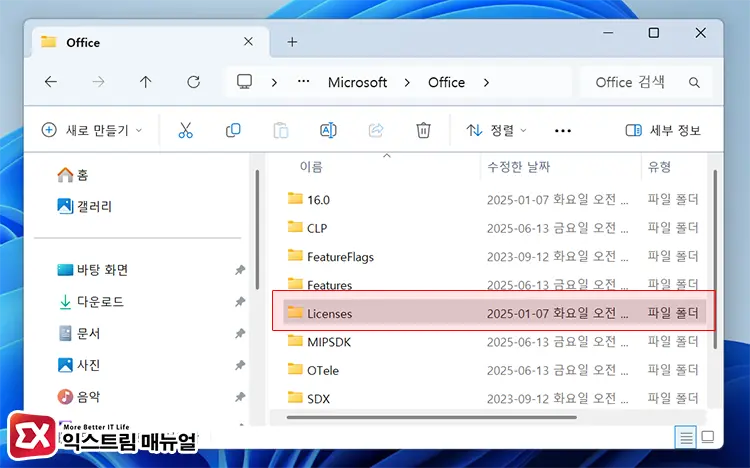
Task: Select the OTele folder
Action: point(493,370)
